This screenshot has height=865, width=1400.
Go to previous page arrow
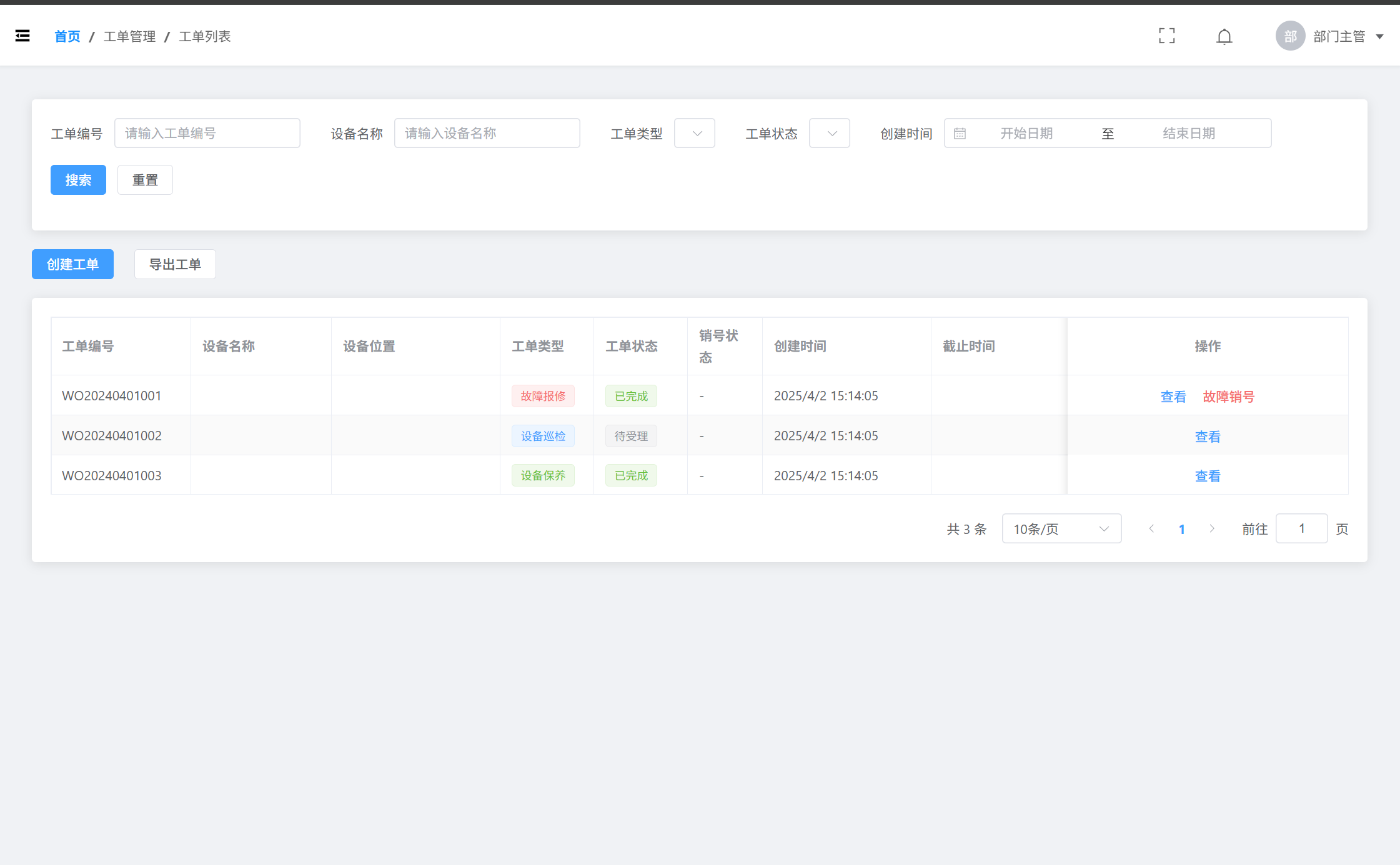point(1151,528)
